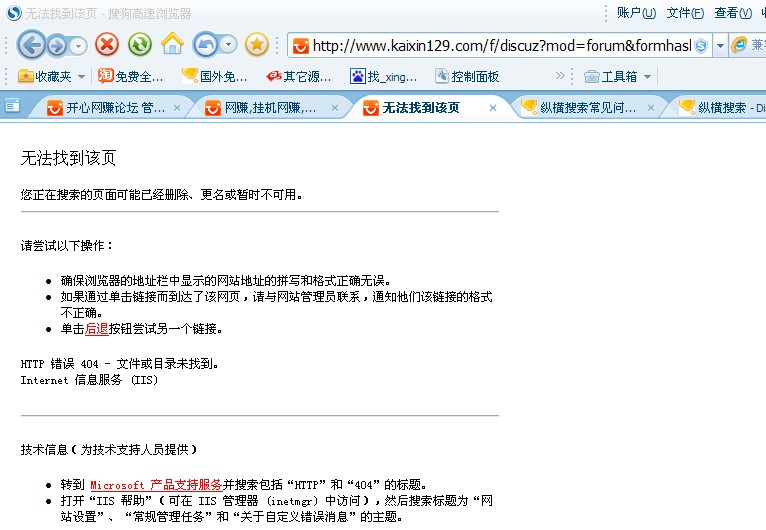Screen dimensions: 766x530
Task: Click the gold star Favorites button
Action: tap(256, 45)
